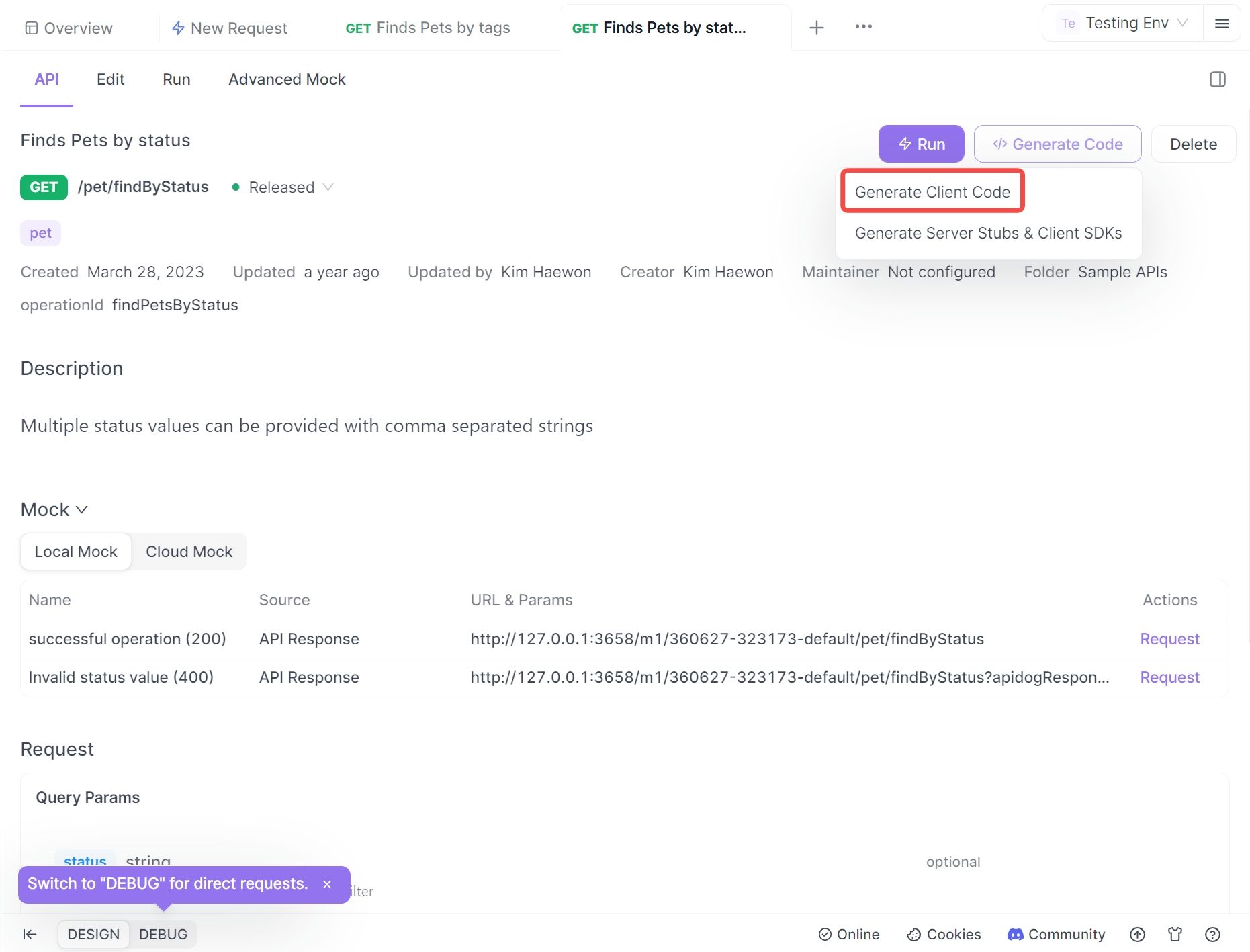This screenshot has width=1250, height=952.
Task: Select the Local Mock toggle
Action: [76, 552]
